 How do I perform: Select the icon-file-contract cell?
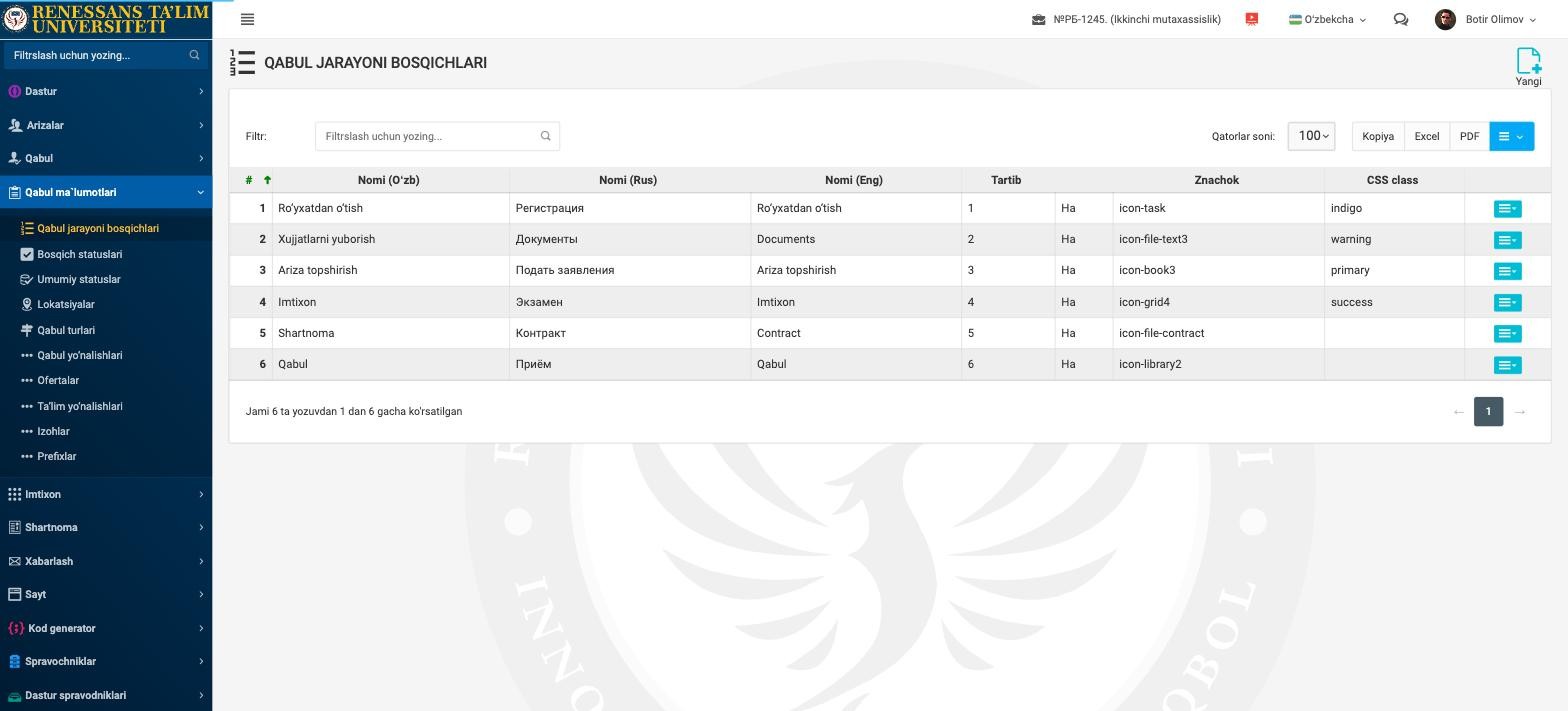[x=1218, y=333]
